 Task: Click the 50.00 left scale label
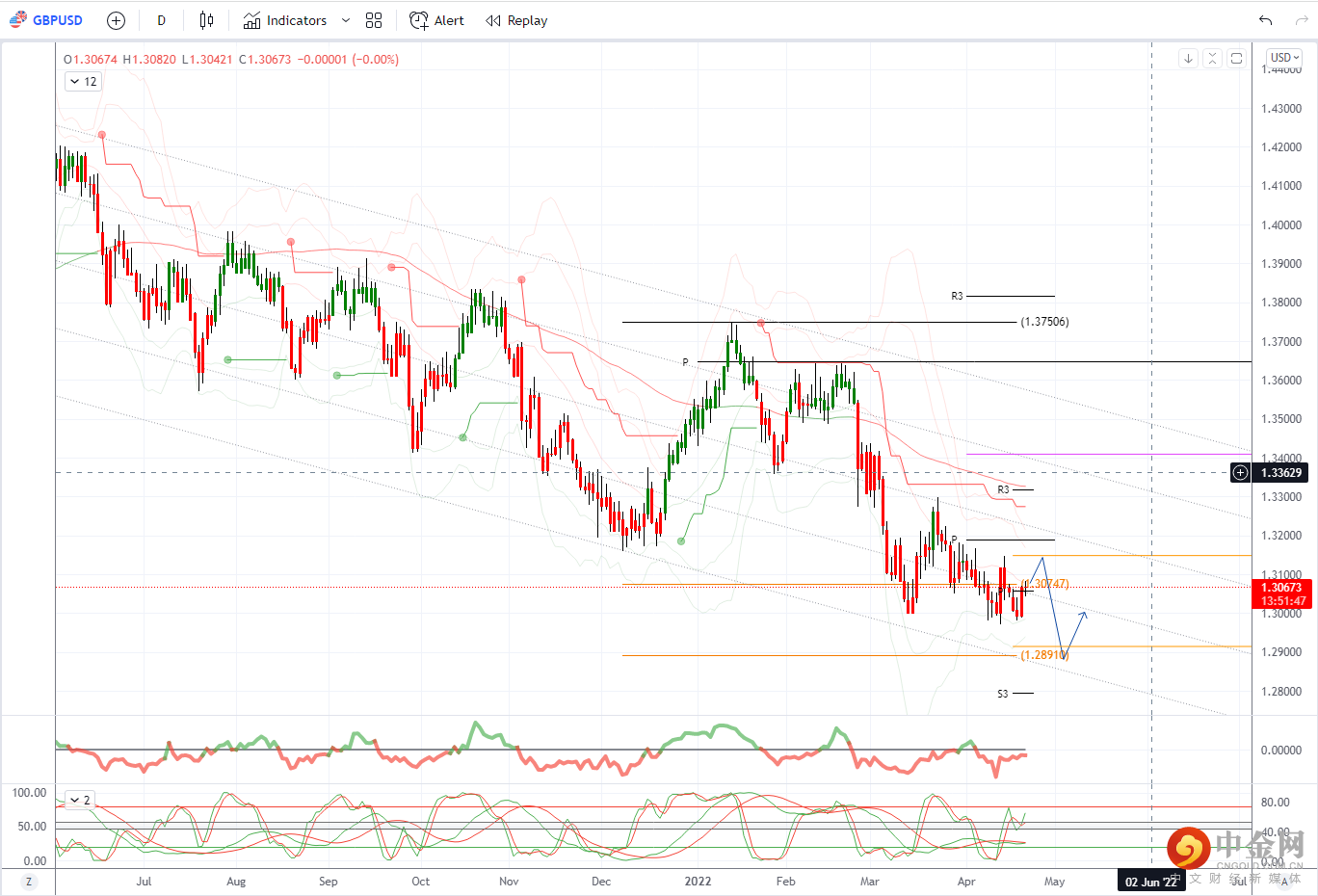(33, 827)
